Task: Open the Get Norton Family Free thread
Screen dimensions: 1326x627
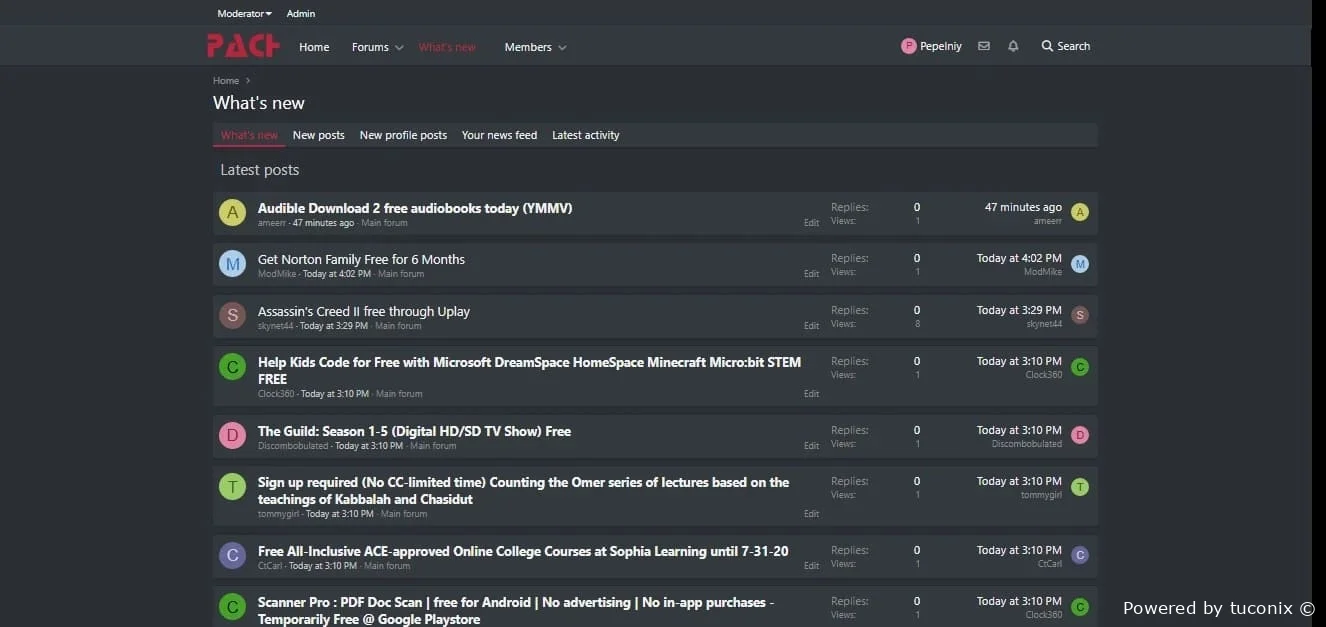Action: pyautogui.click(x=361, y=259)
